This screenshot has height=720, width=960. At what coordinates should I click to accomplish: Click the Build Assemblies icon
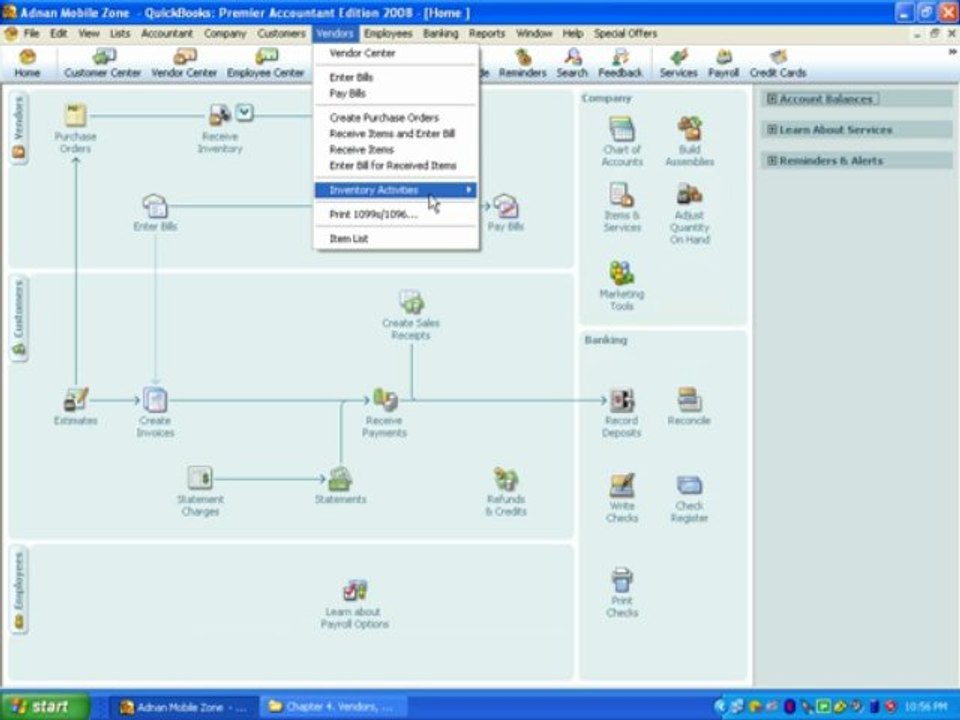(689, 129)
